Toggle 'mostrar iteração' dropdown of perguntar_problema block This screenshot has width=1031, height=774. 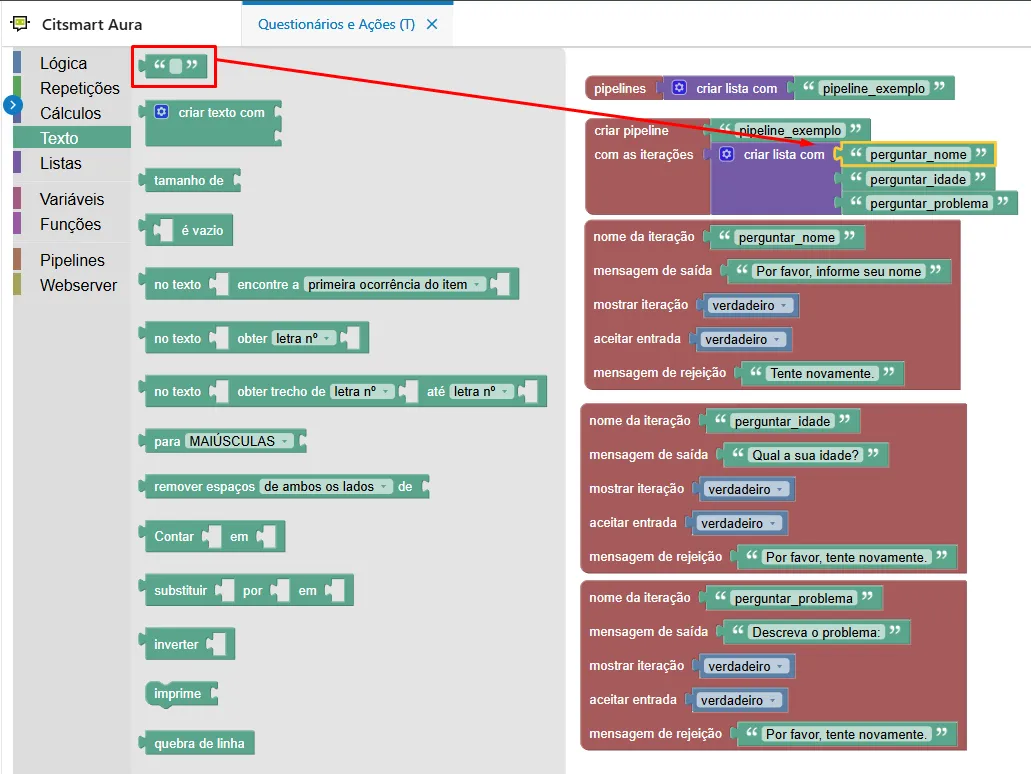(746, 666)
